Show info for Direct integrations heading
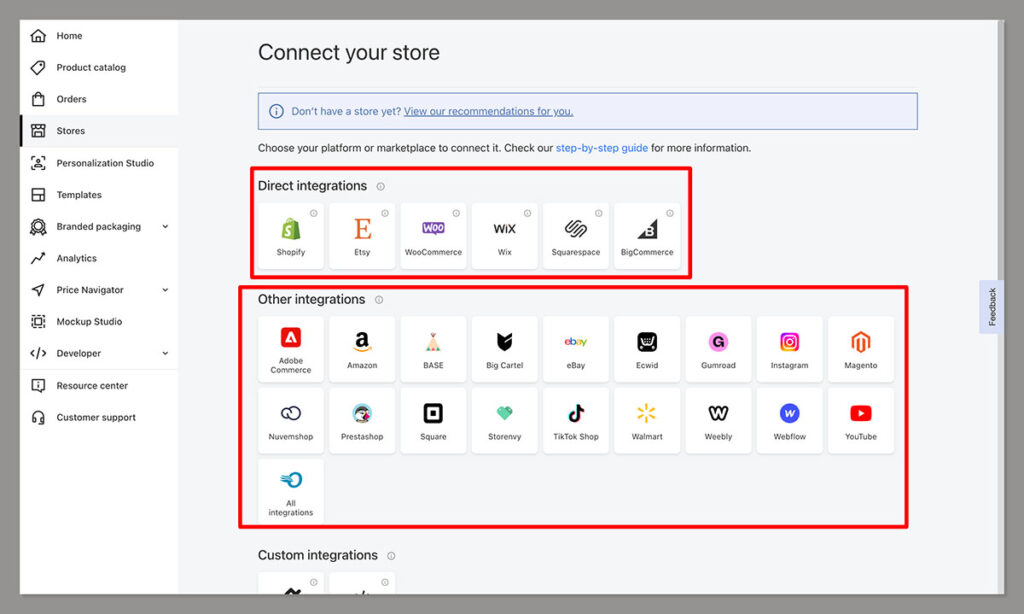Viewport: 1024px width, 614px height. click(380, 187)
